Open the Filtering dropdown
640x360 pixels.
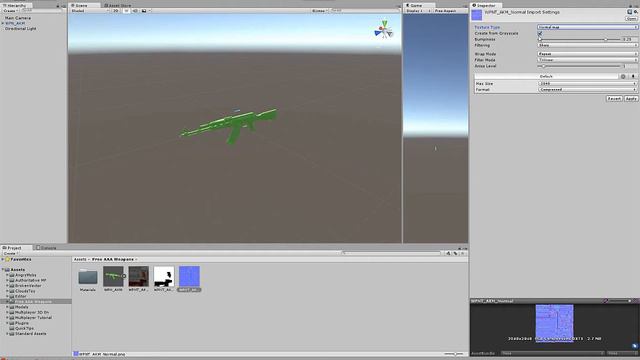[587, 45]
